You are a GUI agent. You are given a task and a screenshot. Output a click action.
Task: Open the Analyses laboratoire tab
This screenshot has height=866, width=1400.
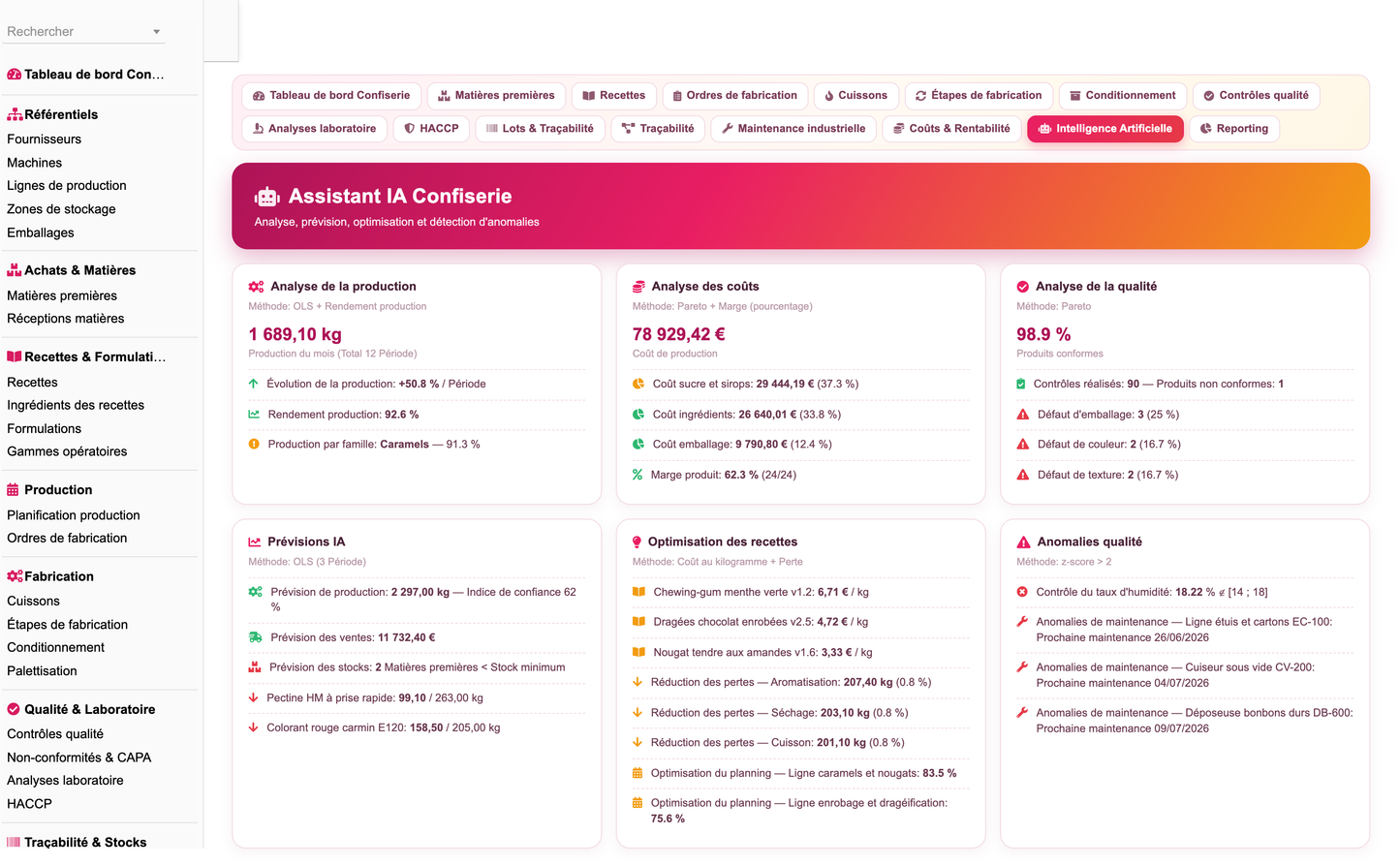315,129
